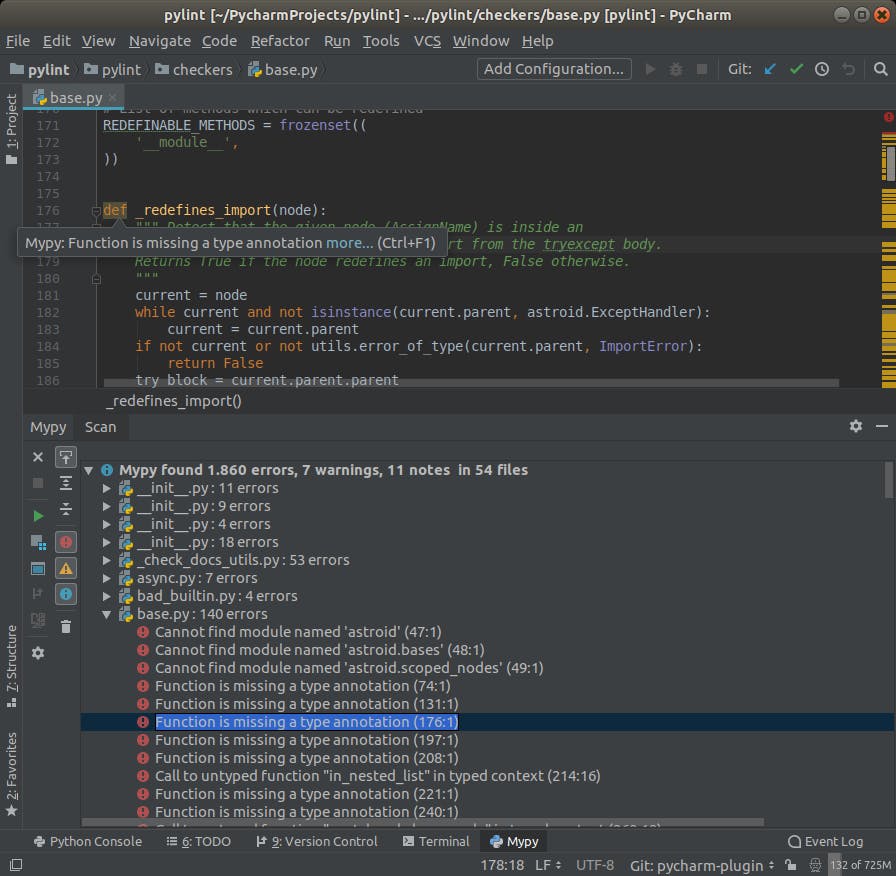Image resolution: width=896 pixels, height=876 pixels.
Task: Open Mypy tab options gear at panel top-right
Action: tap(856, 427)
